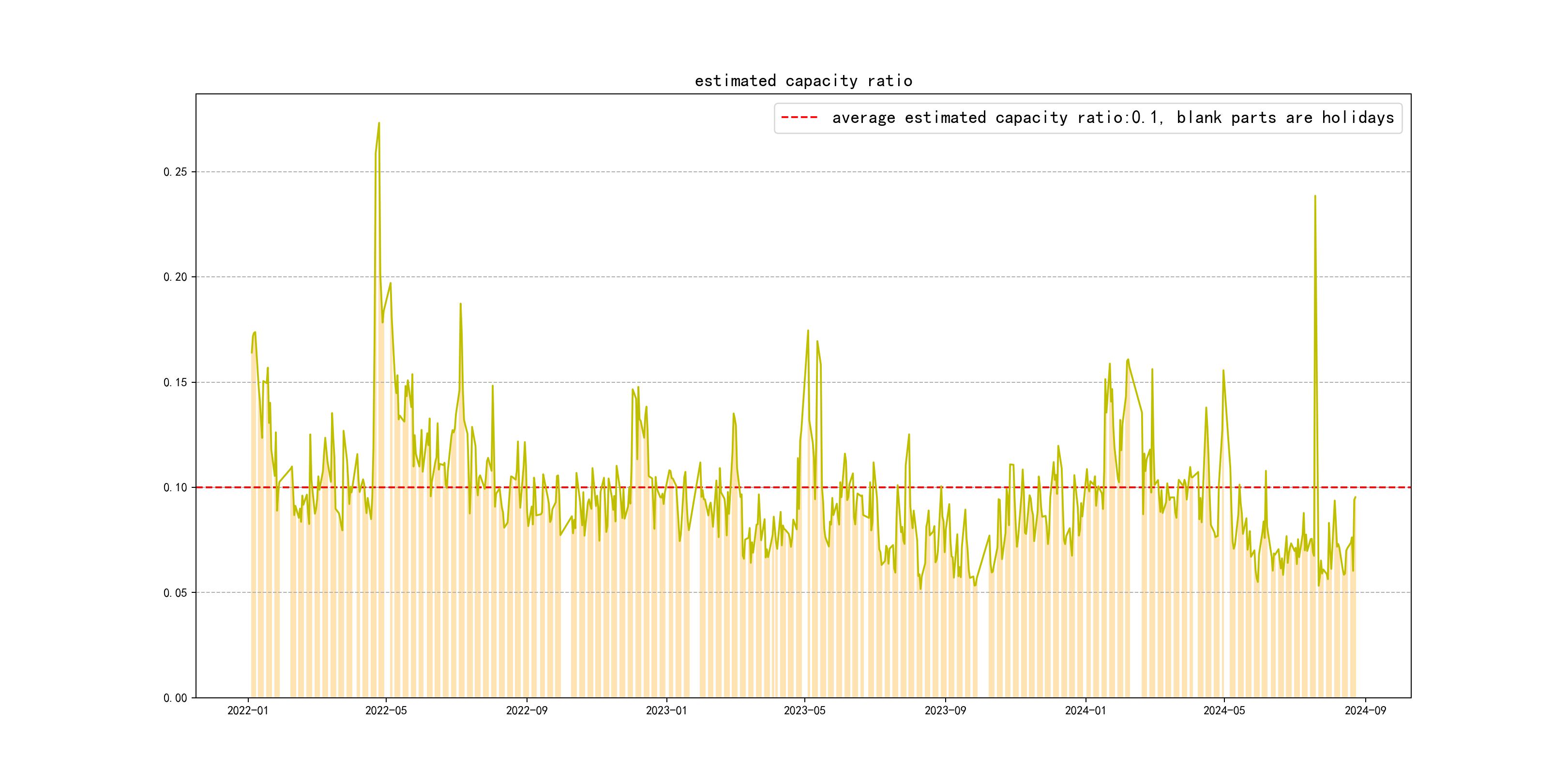Click the 2022-01 x-axis label
The height and width of the screenshot is (784, 1568).
[x=248, y=711]
